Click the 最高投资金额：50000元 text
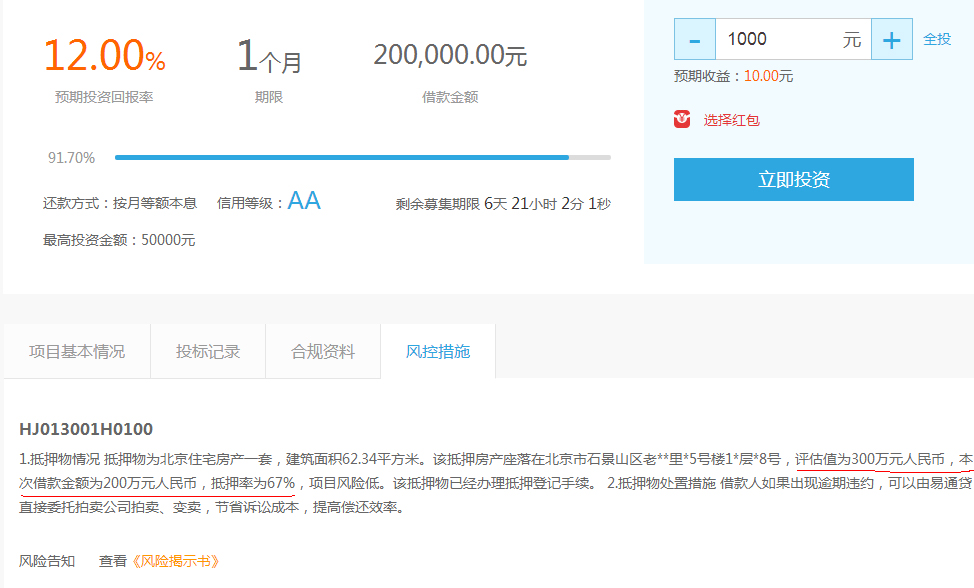The height and width of the screenshot is (588, 974). tap(119, 240)
